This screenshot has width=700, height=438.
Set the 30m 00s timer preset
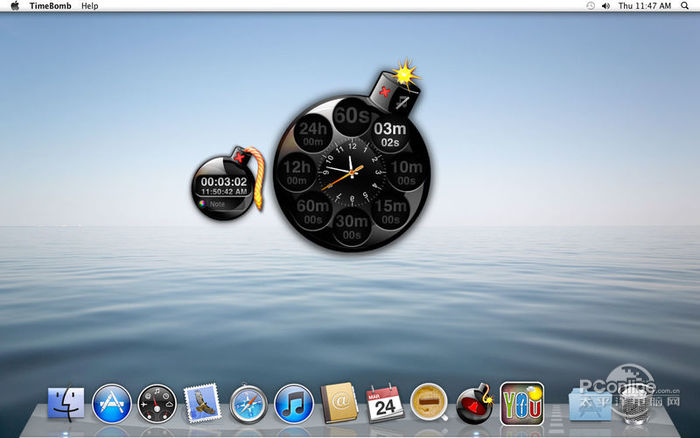coord(352,227)
